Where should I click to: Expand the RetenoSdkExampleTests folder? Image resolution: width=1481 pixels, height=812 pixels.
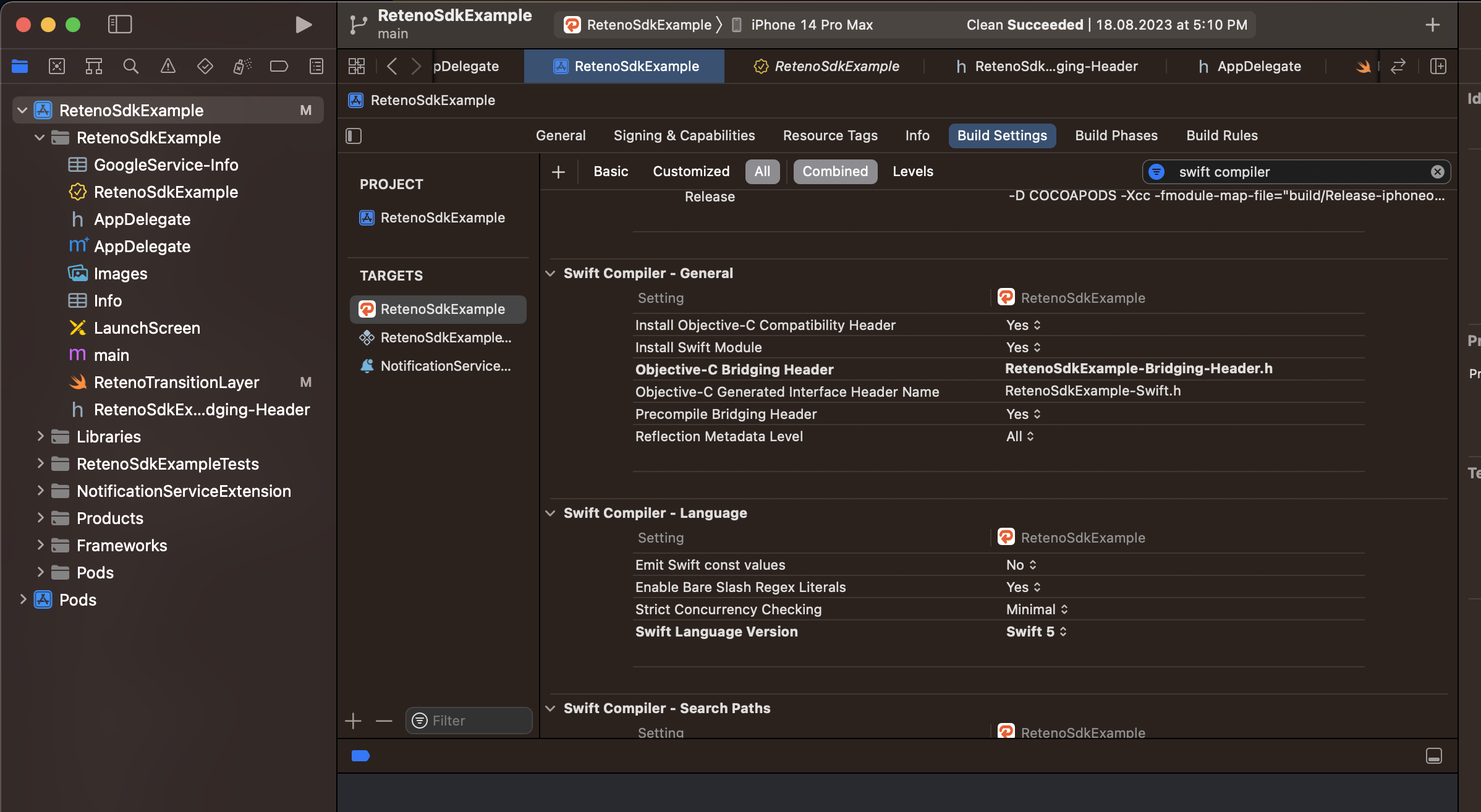[40, 463]
